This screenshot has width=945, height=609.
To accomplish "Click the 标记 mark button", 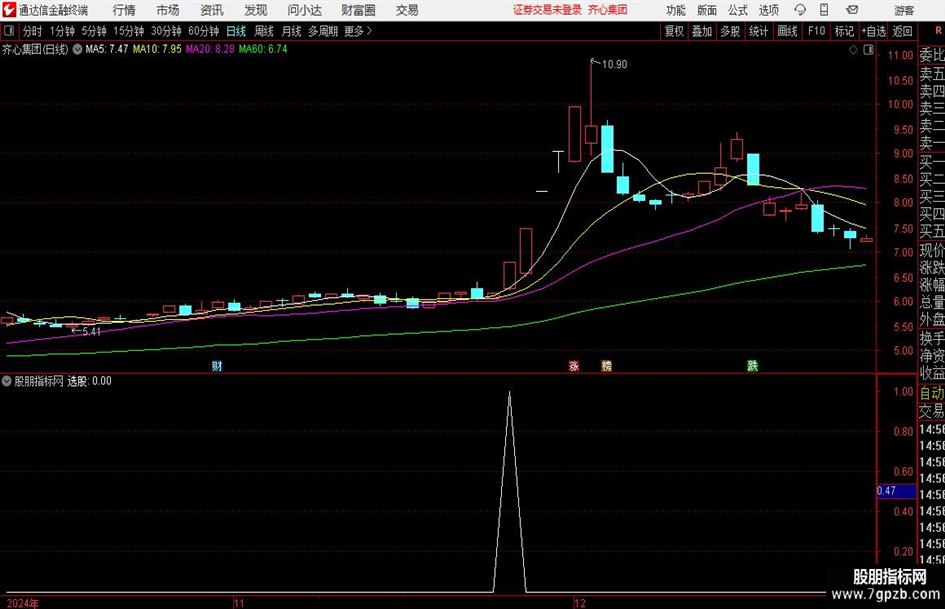I will [x=844, y=31].
